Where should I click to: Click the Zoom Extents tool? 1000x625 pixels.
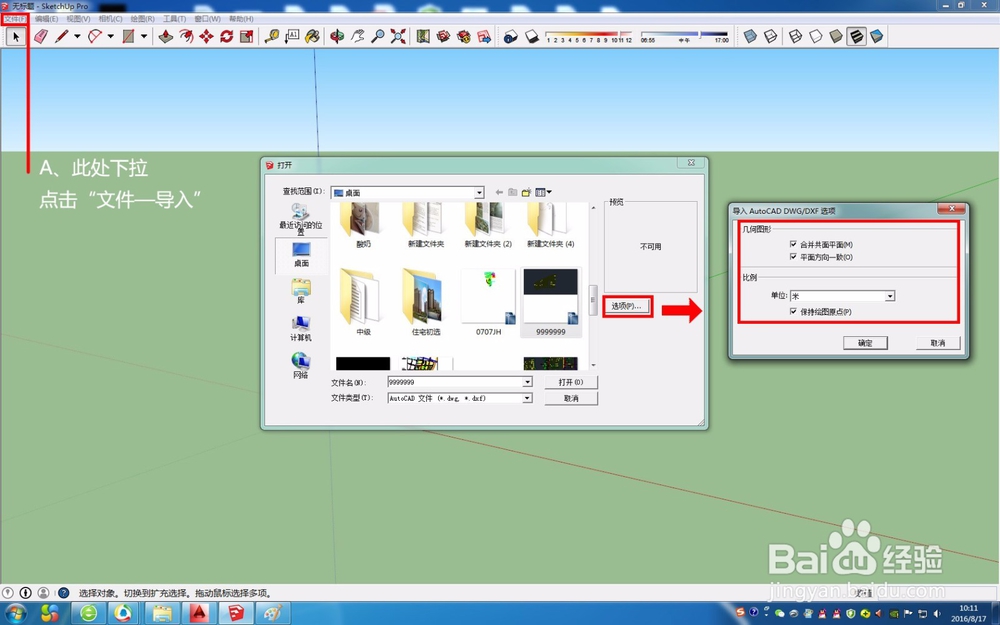pyautogui.click(x=399, y=36)
